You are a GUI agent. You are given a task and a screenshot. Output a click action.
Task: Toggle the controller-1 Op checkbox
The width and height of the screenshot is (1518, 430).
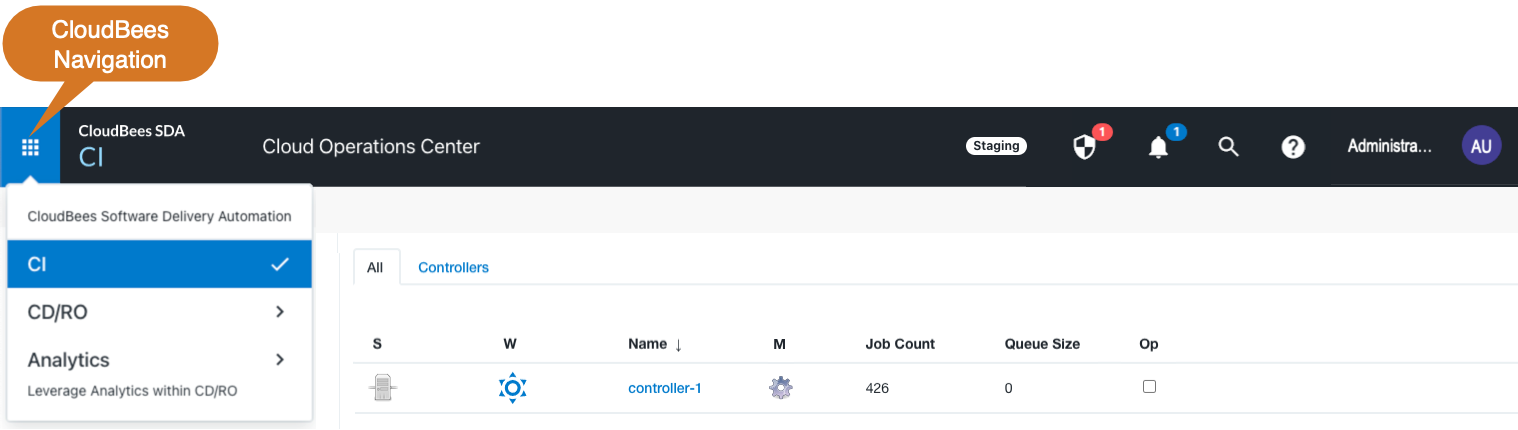tap(1149, 386)
